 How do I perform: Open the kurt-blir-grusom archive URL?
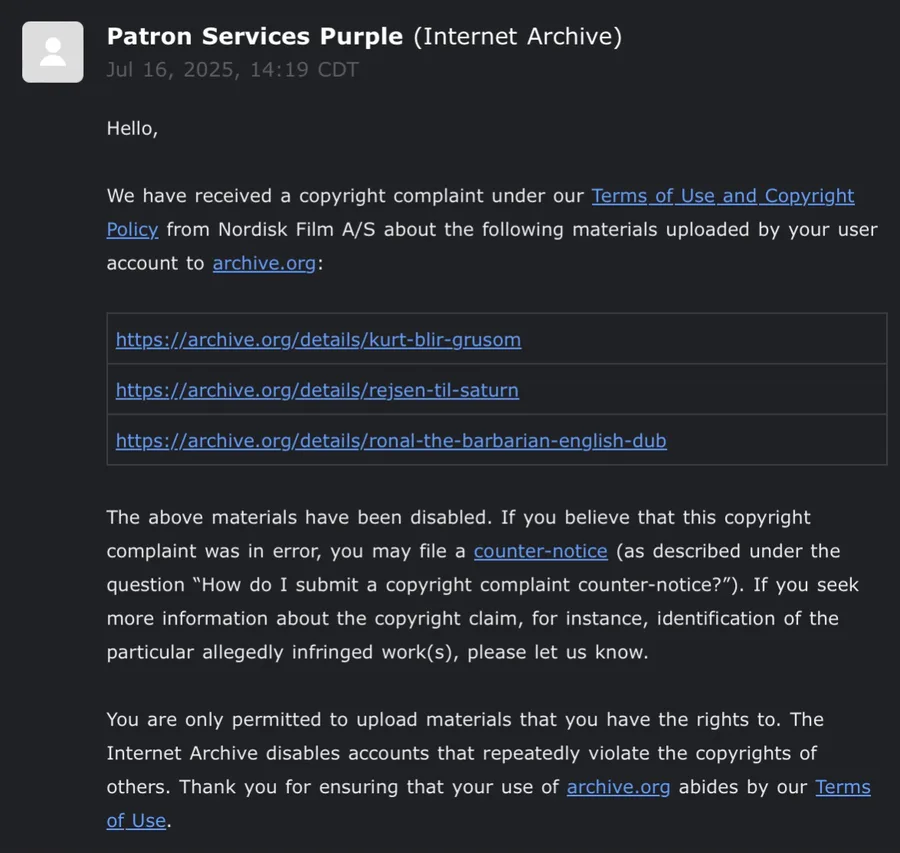coord(319,339)
